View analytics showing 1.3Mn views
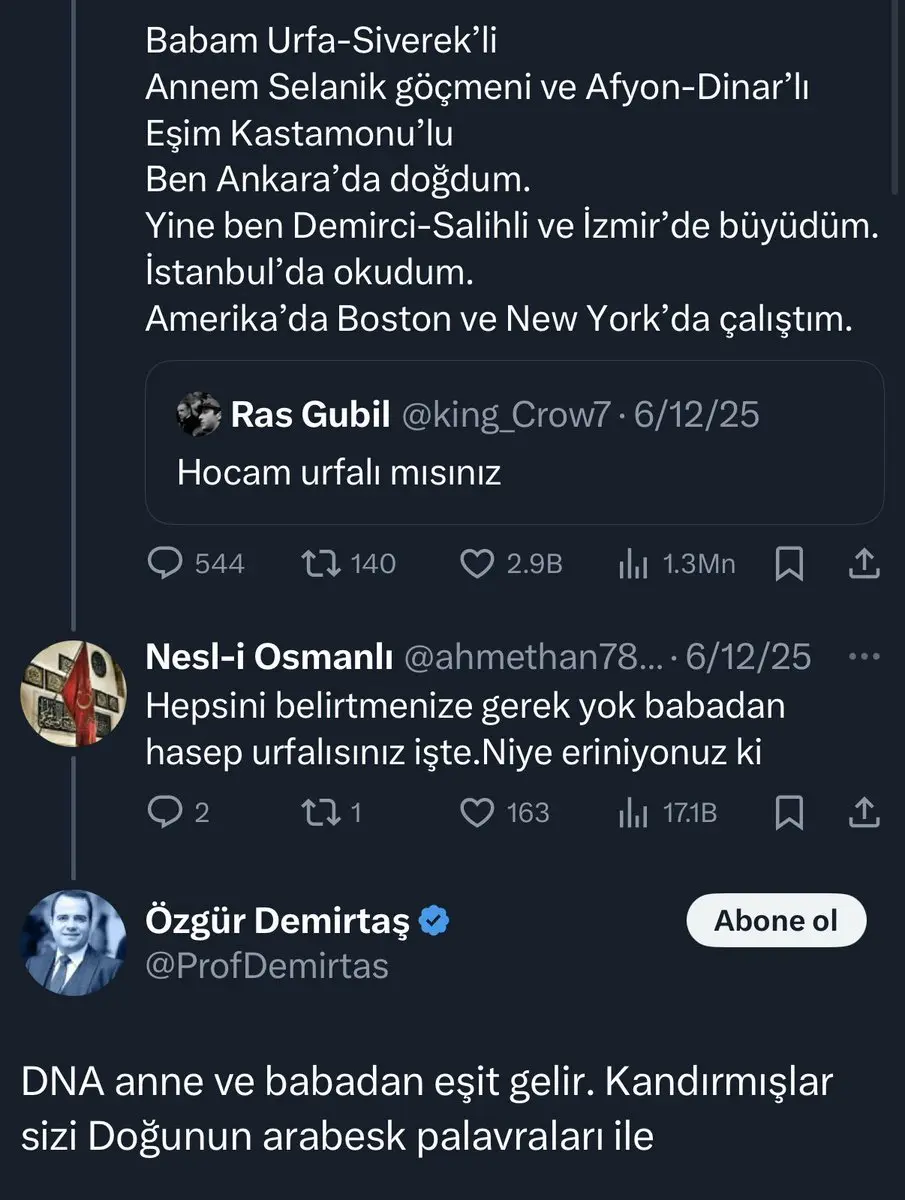Viewport: 905px width, 1200px height. tap(631, 565)
